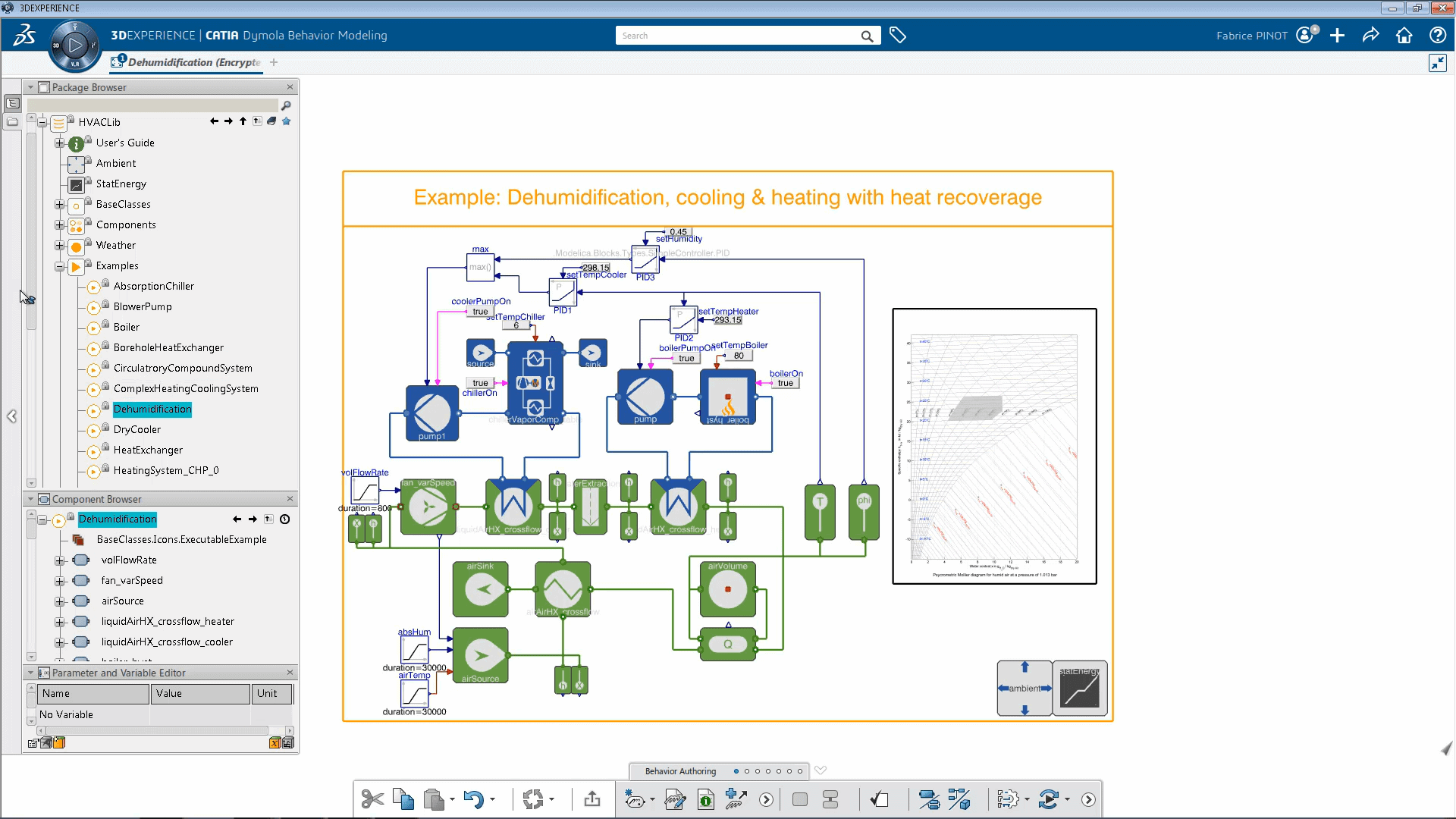This screenshot has width=1456, height=819.
Task: Select Dehumidification item in Package Browser
Action: pos(152,408)
